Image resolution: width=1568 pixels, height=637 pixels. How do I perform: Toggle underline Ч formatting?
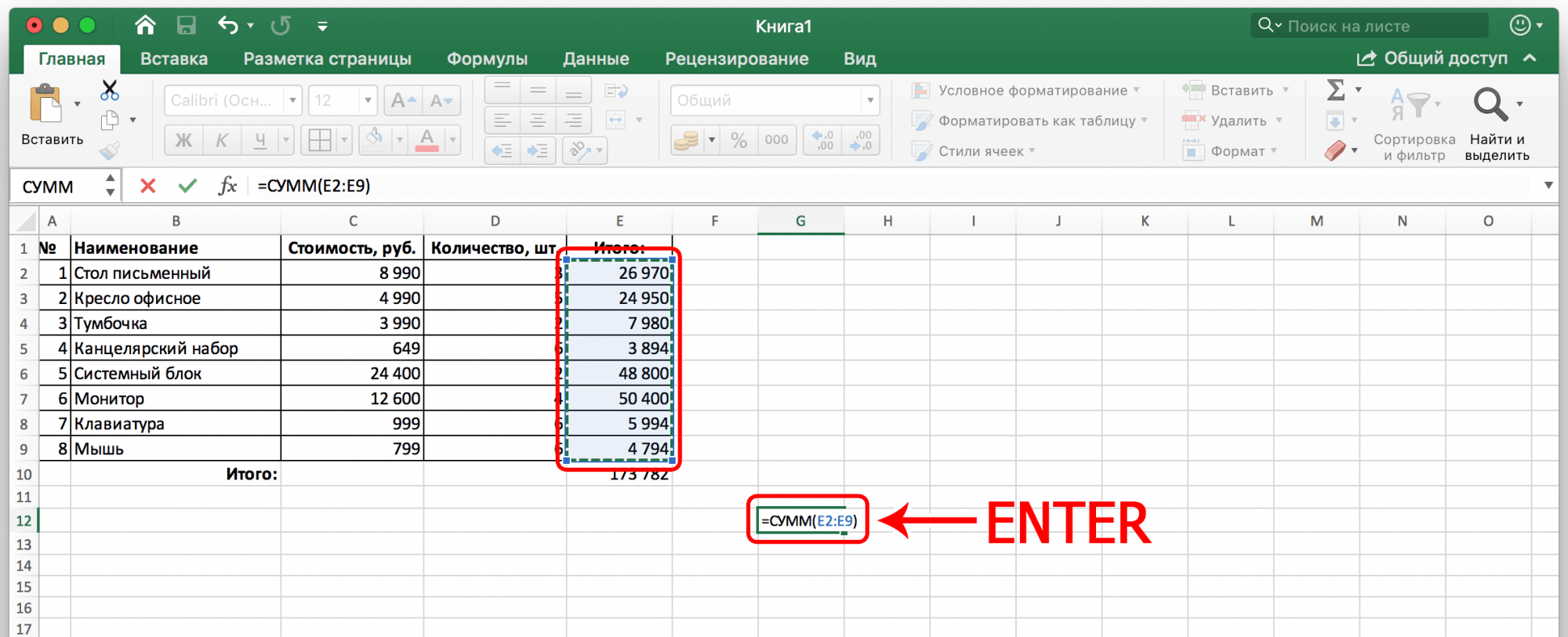coord(260,140)
